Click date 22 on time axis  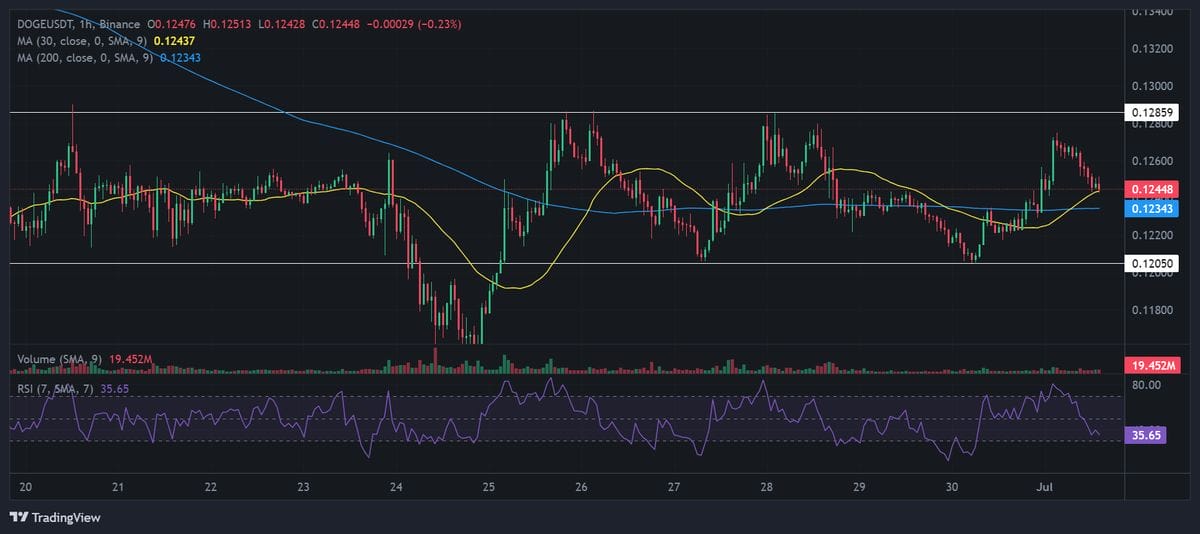211,487
